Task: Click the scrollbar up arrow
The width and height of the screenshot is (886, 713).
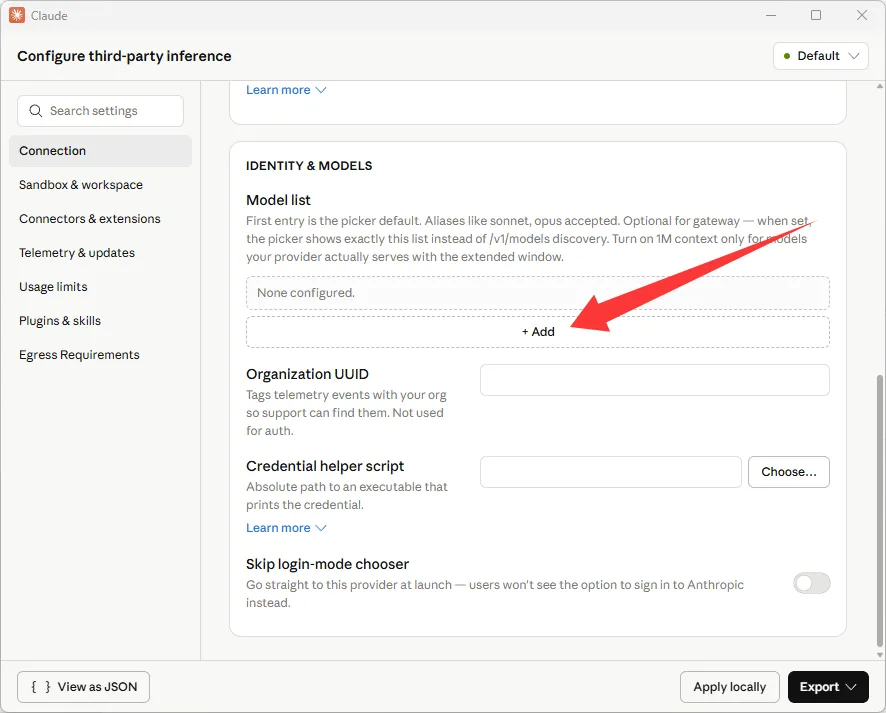Action: (880, 86)
